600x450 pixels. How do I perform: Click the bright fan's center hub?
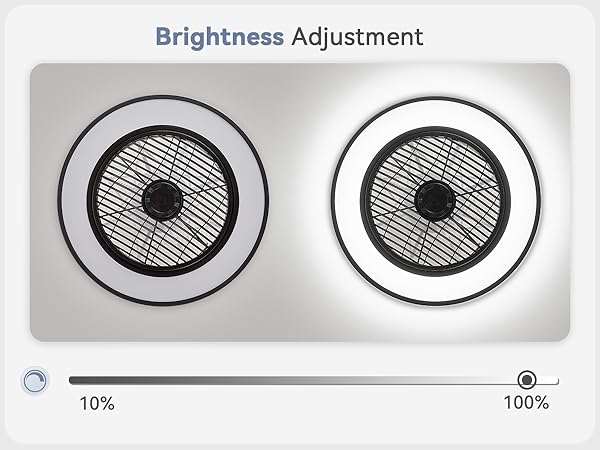point(435,201)
